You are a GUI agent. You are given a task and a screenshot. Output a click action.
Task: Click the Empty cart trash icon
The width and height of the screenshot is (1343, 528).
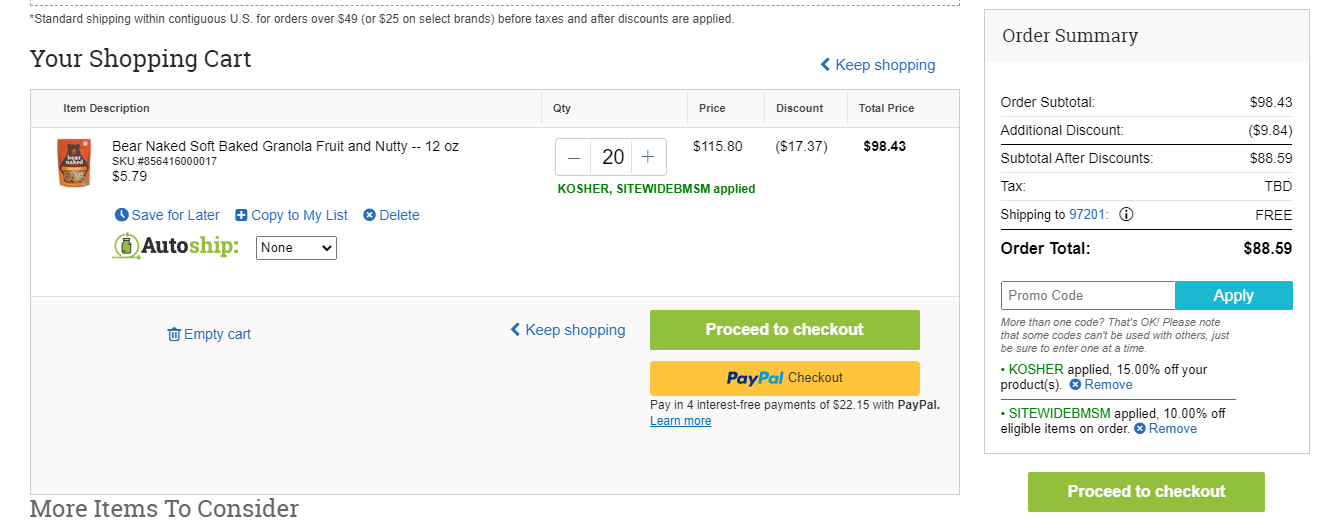click(x=174, y=334)
